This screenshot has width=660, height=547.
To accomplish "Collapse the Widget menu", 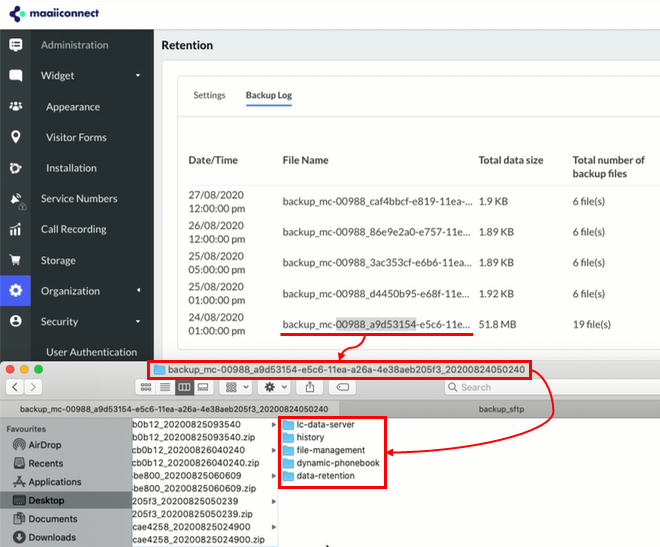I will (90, 75).
